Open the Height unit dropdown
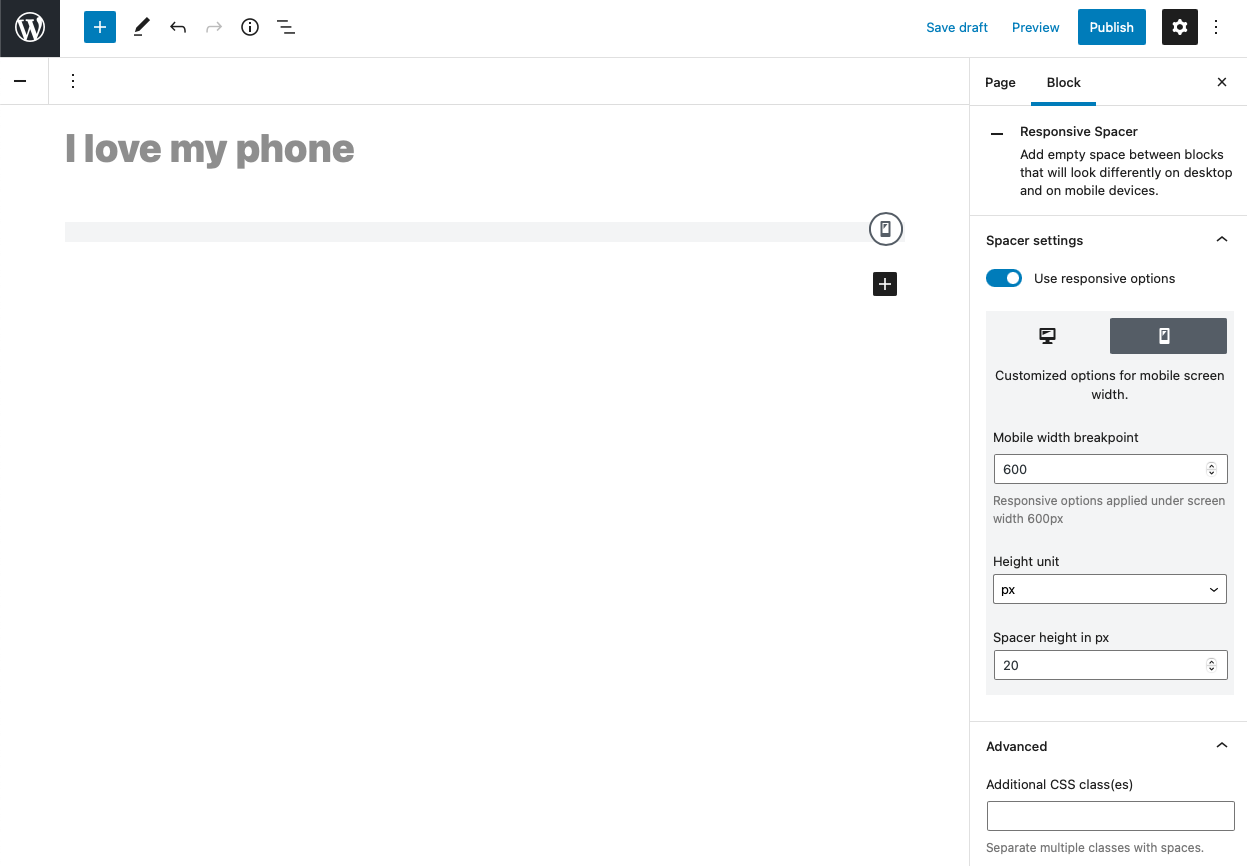This screenshot has height=866, width=1247. pyautogui.click(x=1109, y=590)
